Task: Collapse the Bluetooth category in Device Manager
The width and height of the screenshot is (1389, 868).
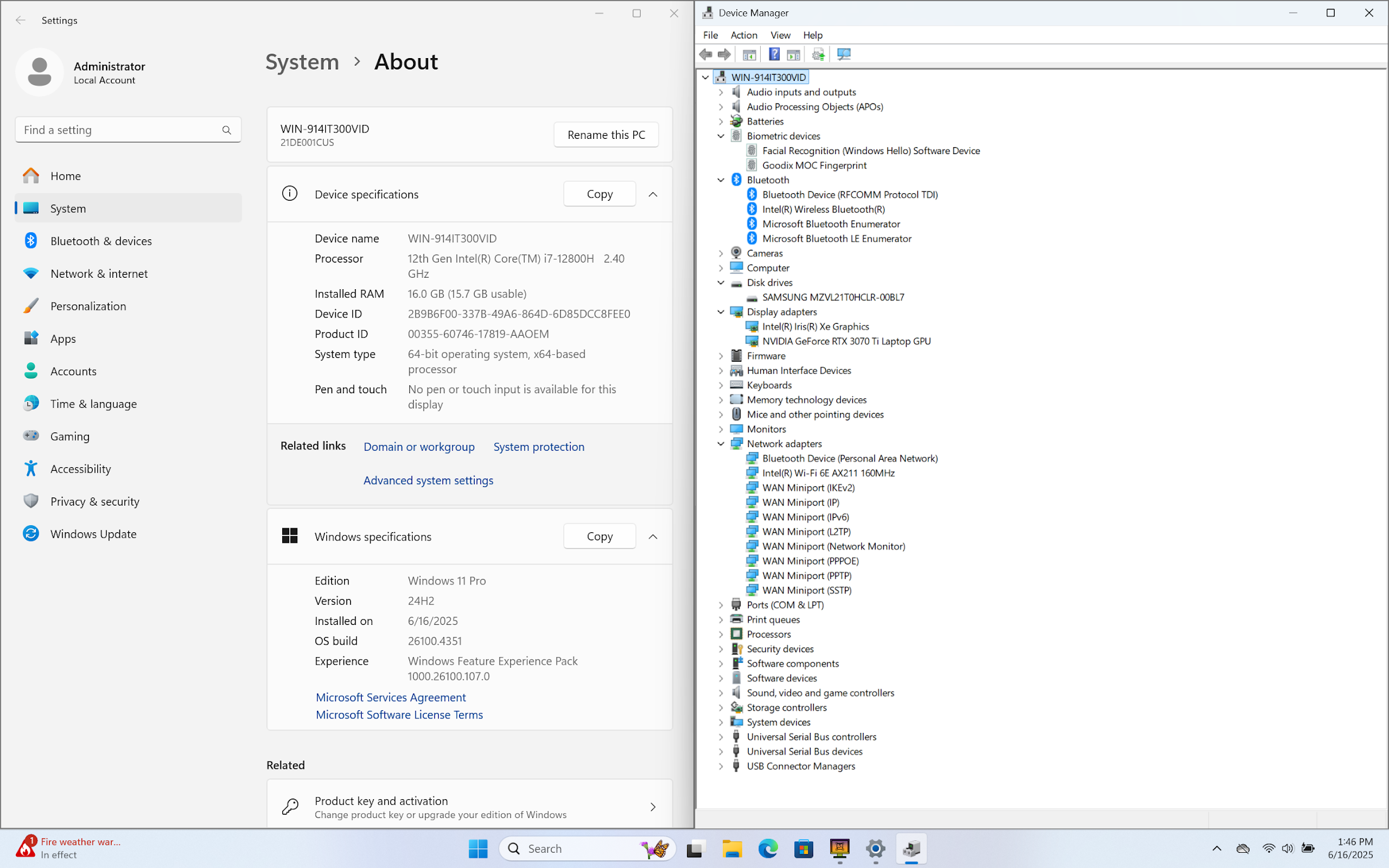Action: click(x=721, y=180)
